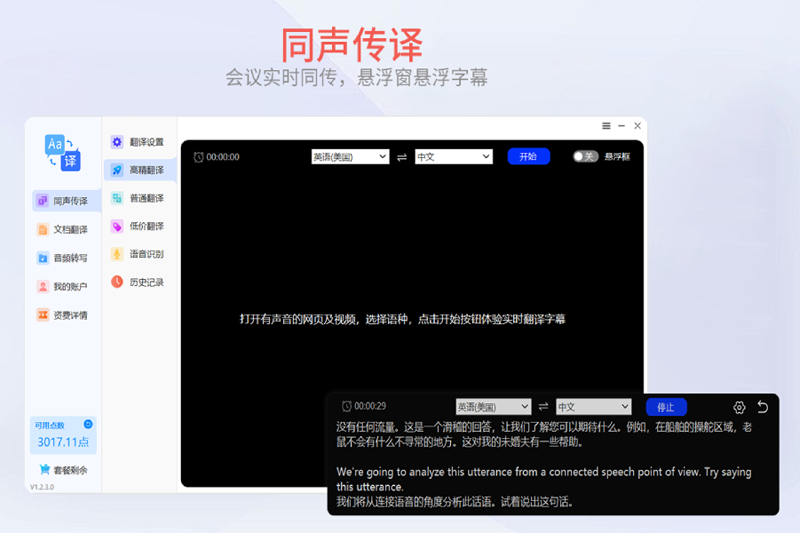
Task: Open 文档翻译 in the left sidebar
Action: (x=62, y=230)
